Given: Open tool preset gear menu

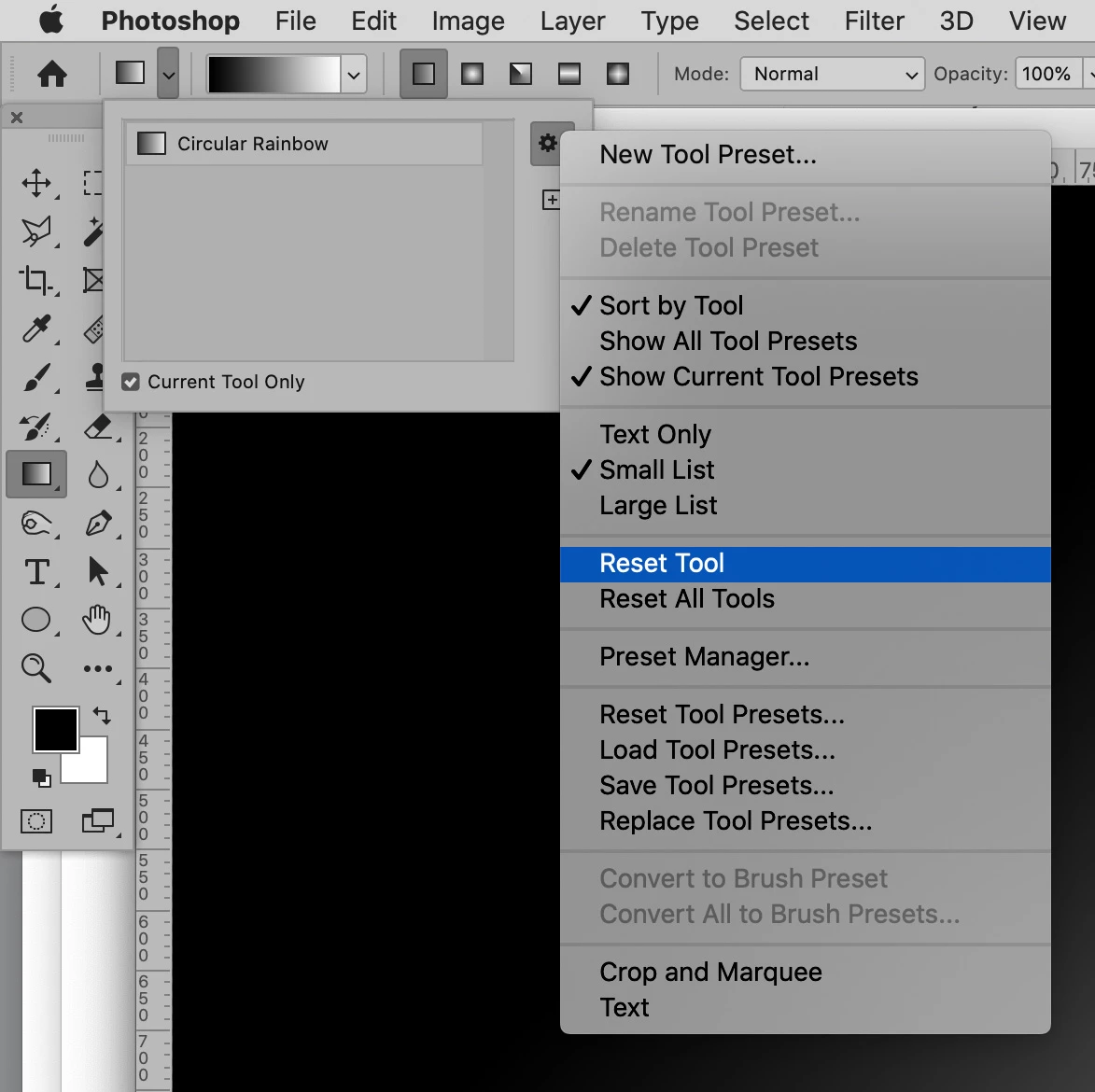Looking at the screenshot, I should pyautogui.click(x=547, y=144).
